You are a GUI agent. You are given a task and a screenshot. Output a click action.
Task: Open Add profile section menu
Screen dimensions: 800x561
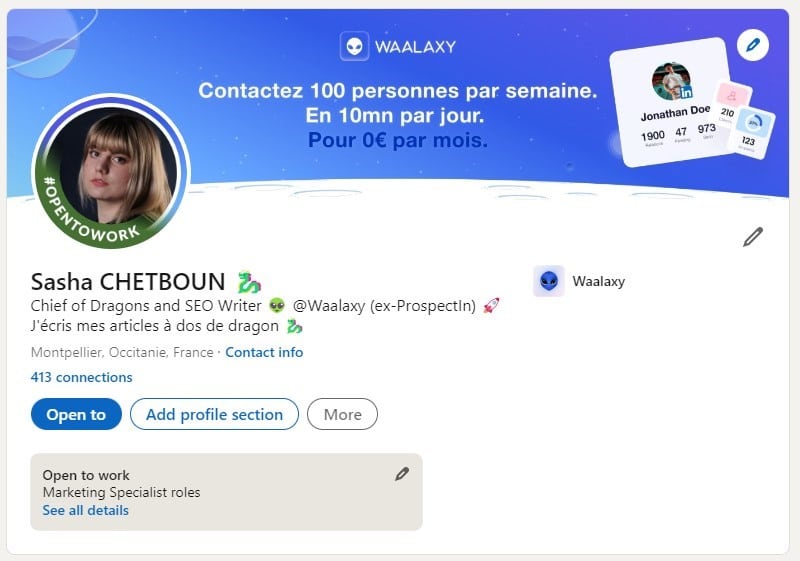click(x=214, y=414)
